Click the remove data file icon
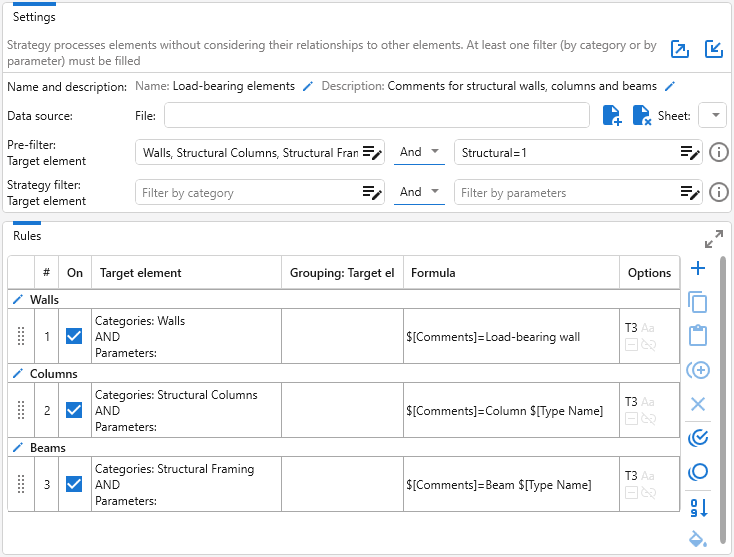The image size is (734, 557). (x=642, y=115)
